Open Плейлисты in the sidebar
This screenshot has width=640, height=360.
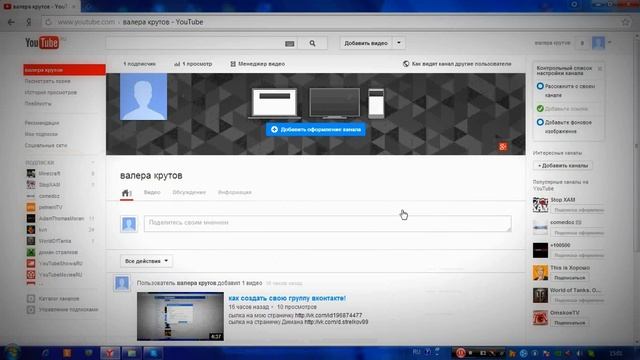38,104
